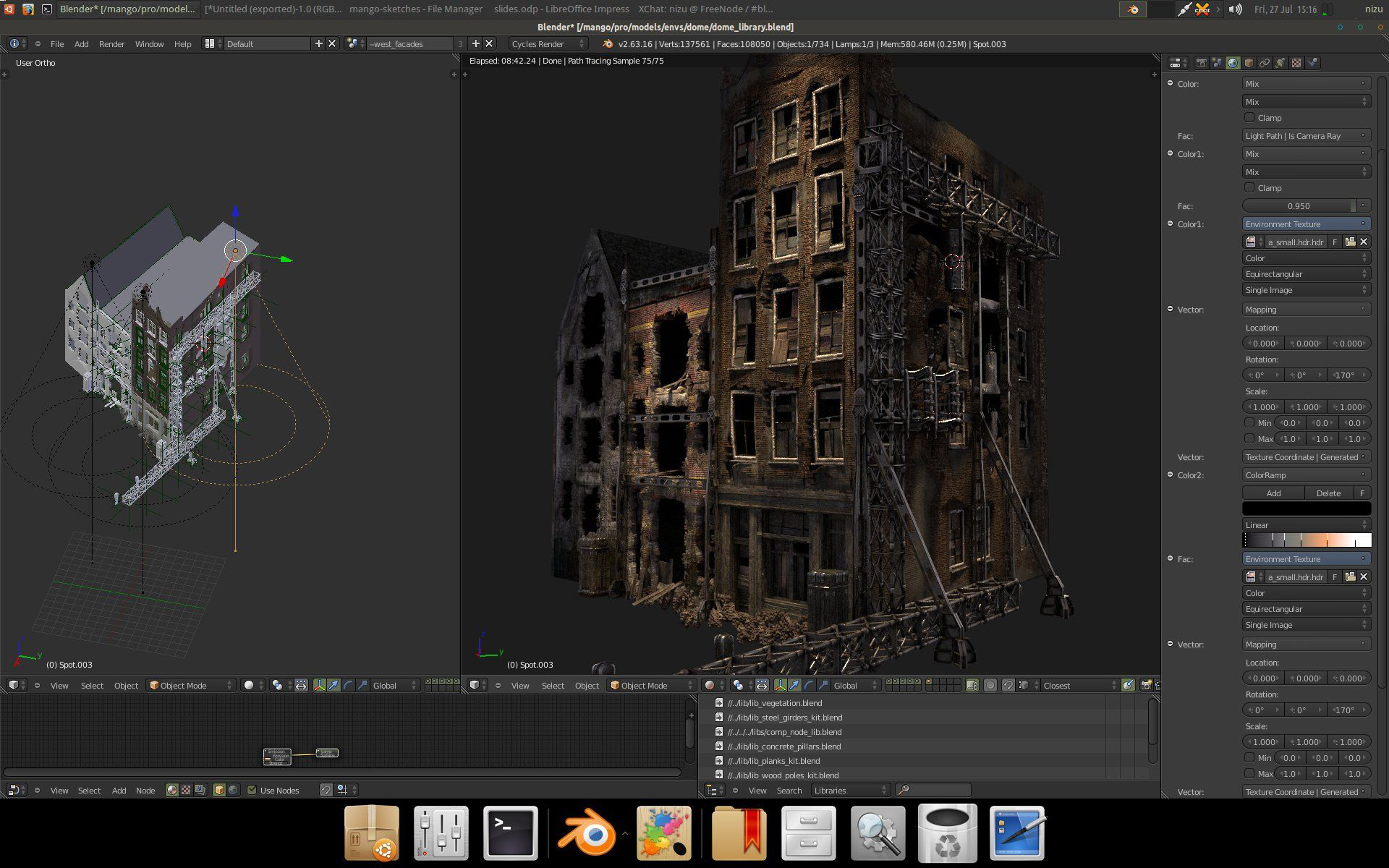Open the Cycles Render engine dropdown
This screenshot has width=1389, height=868.
pos(548,44)
